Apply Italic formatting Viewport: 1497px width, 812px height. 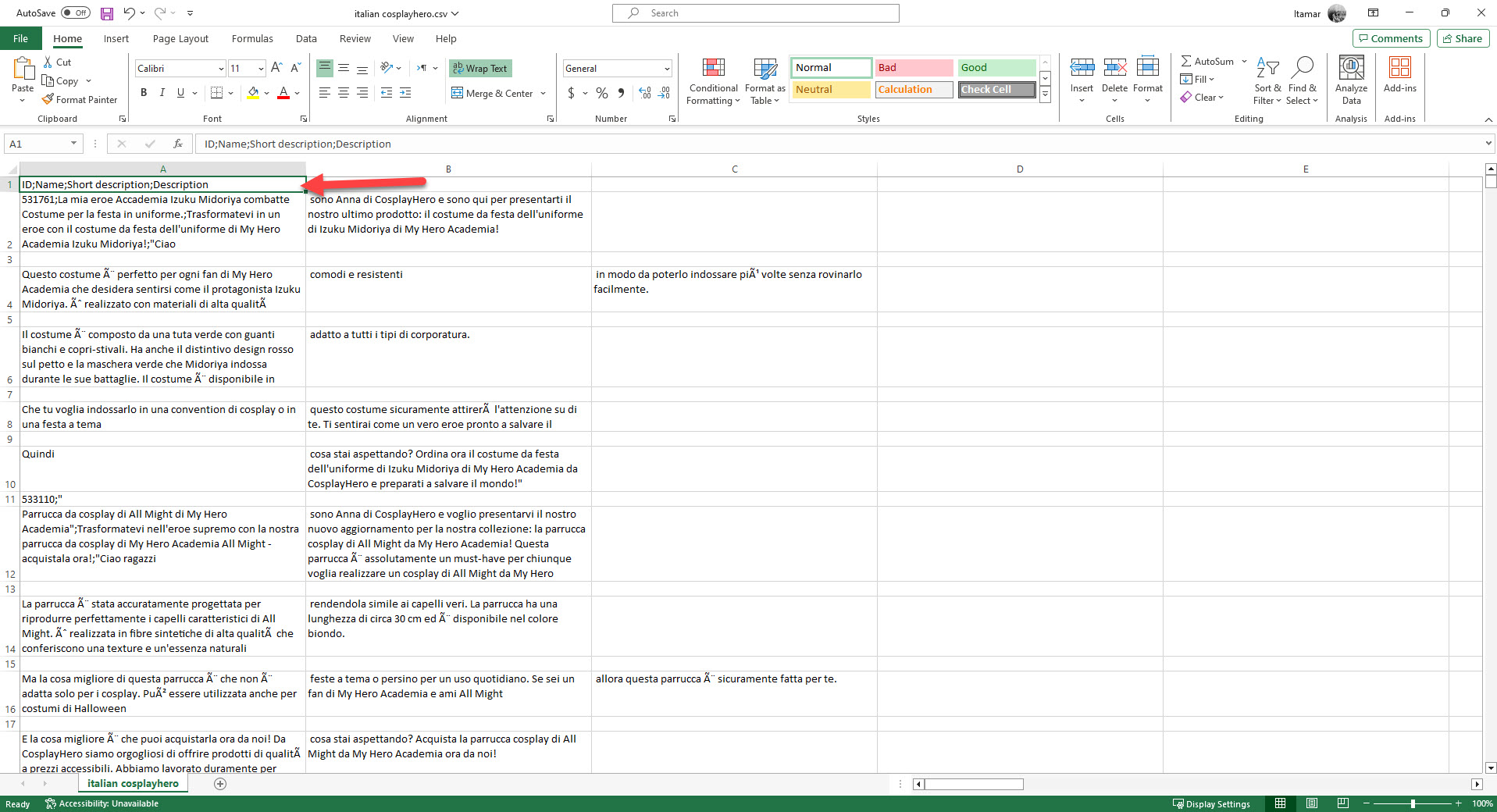pyautogui.click(x=162, y=93)
